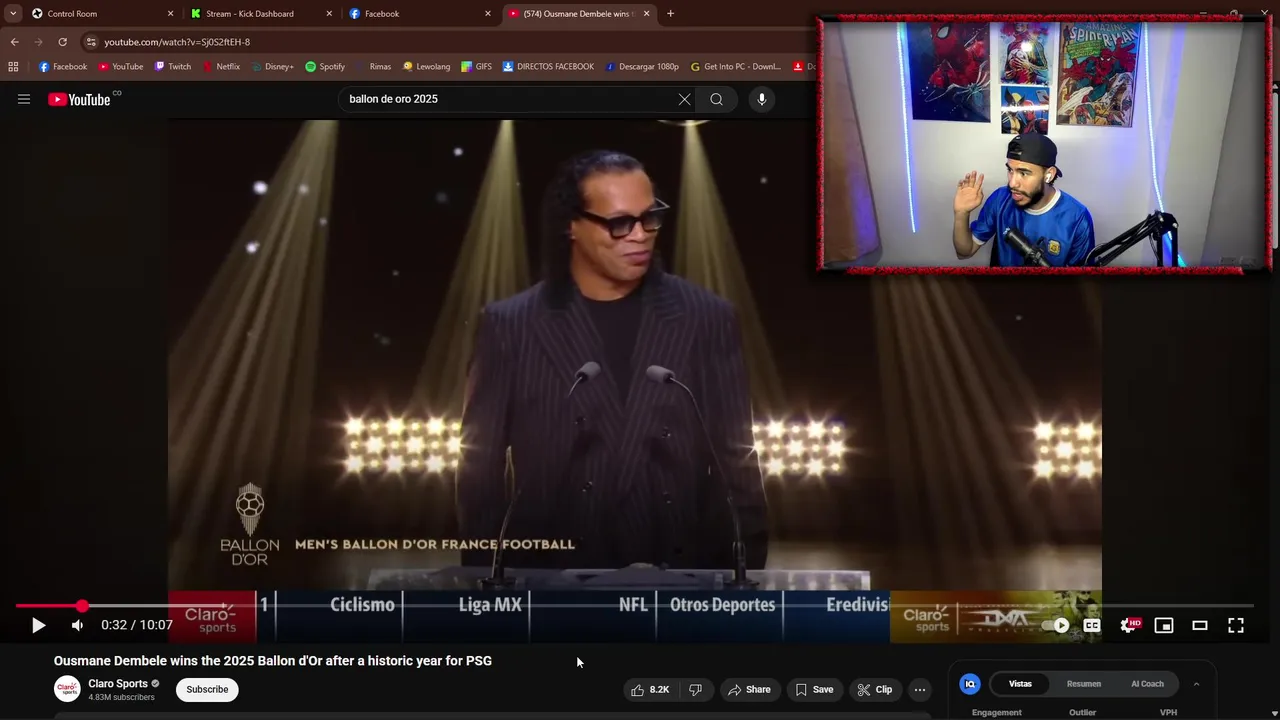
Task: Open more actions three-dot menu
Action: tap(920, 689)
